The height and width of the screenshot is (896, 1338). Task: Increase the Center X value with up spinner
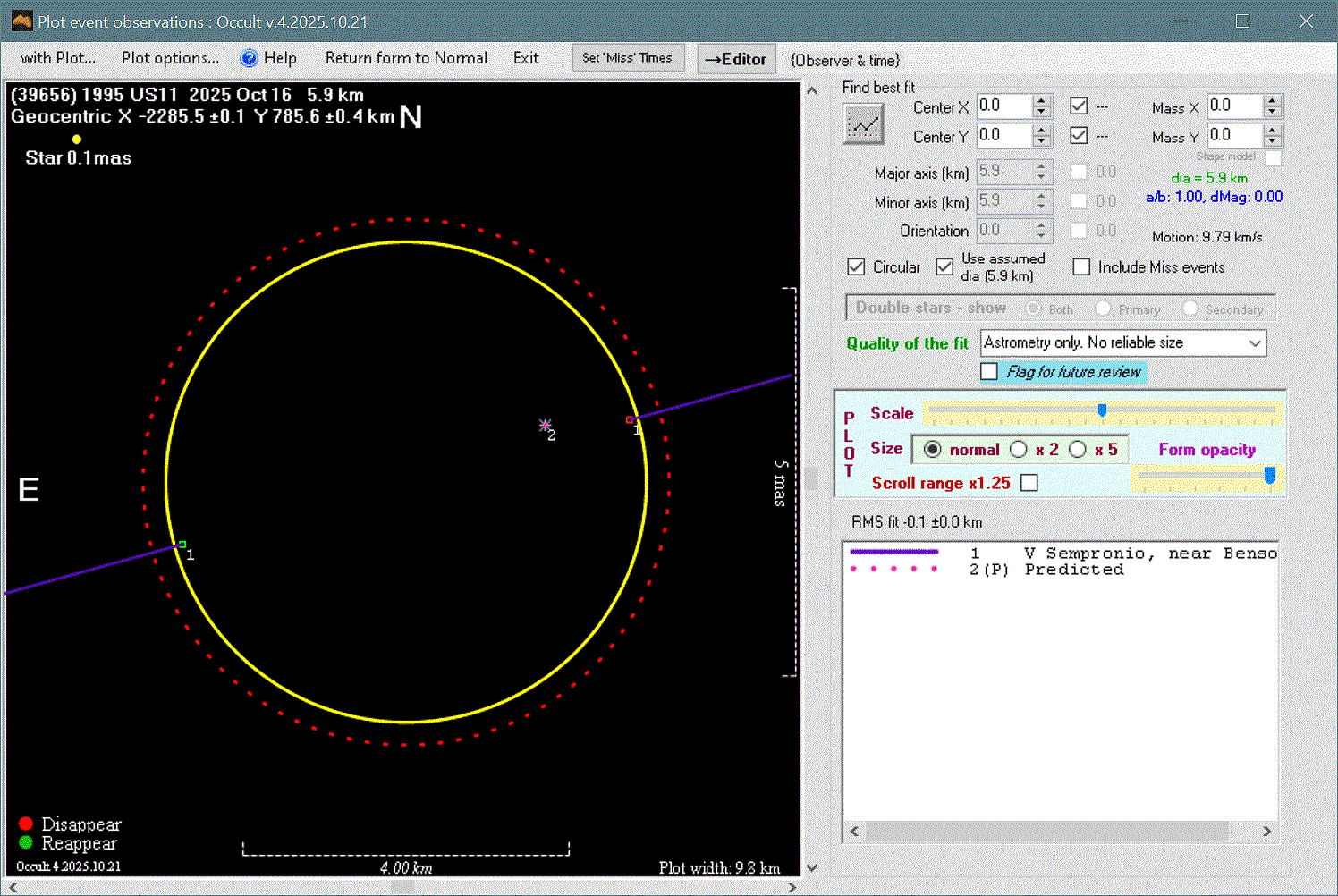tap(1041, 101)
